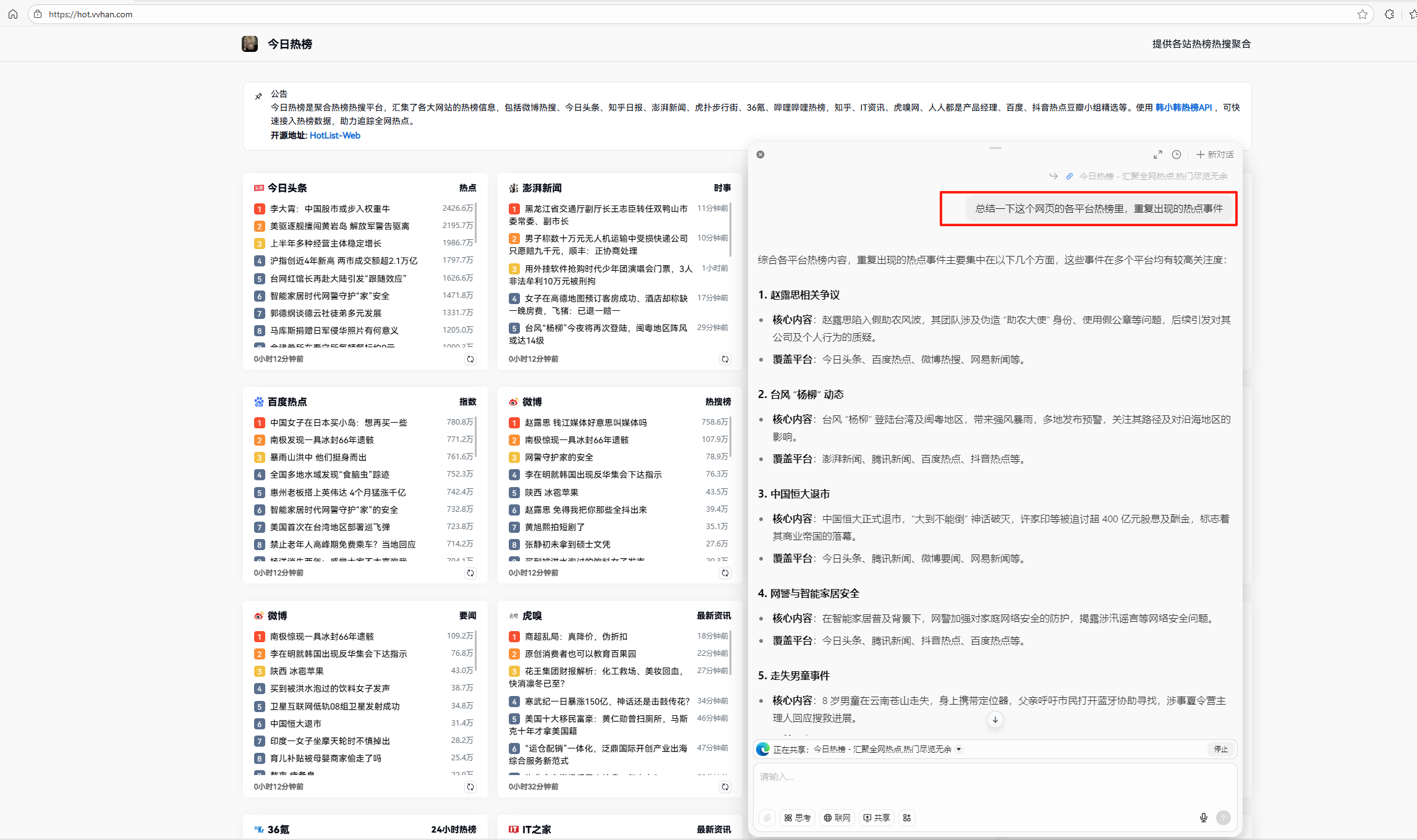1417x840 pixels.
Task: Toggle 联网 web search mode
Action: click(837, 818)
